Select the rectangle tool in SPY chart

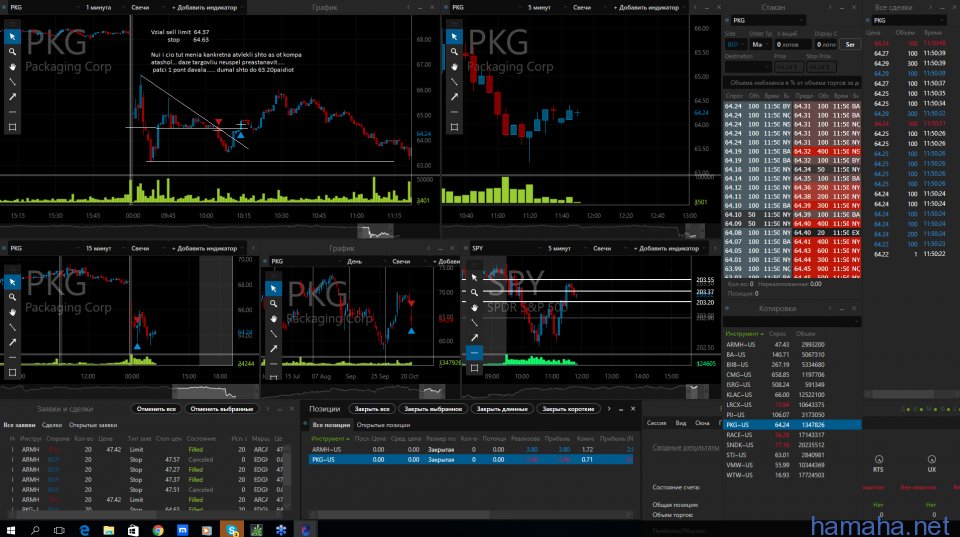pos(474,368)
